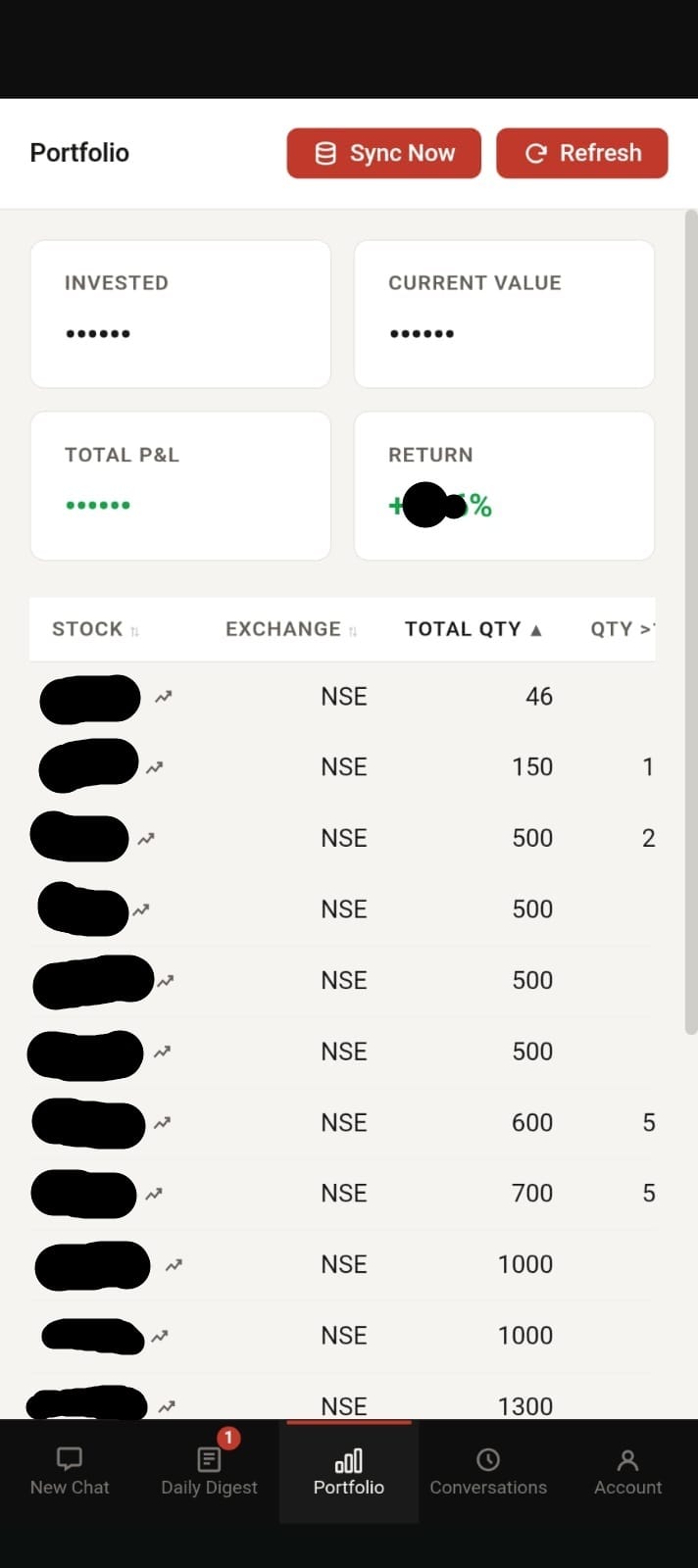Select the RETURN percentage card

tap(504, 486)
